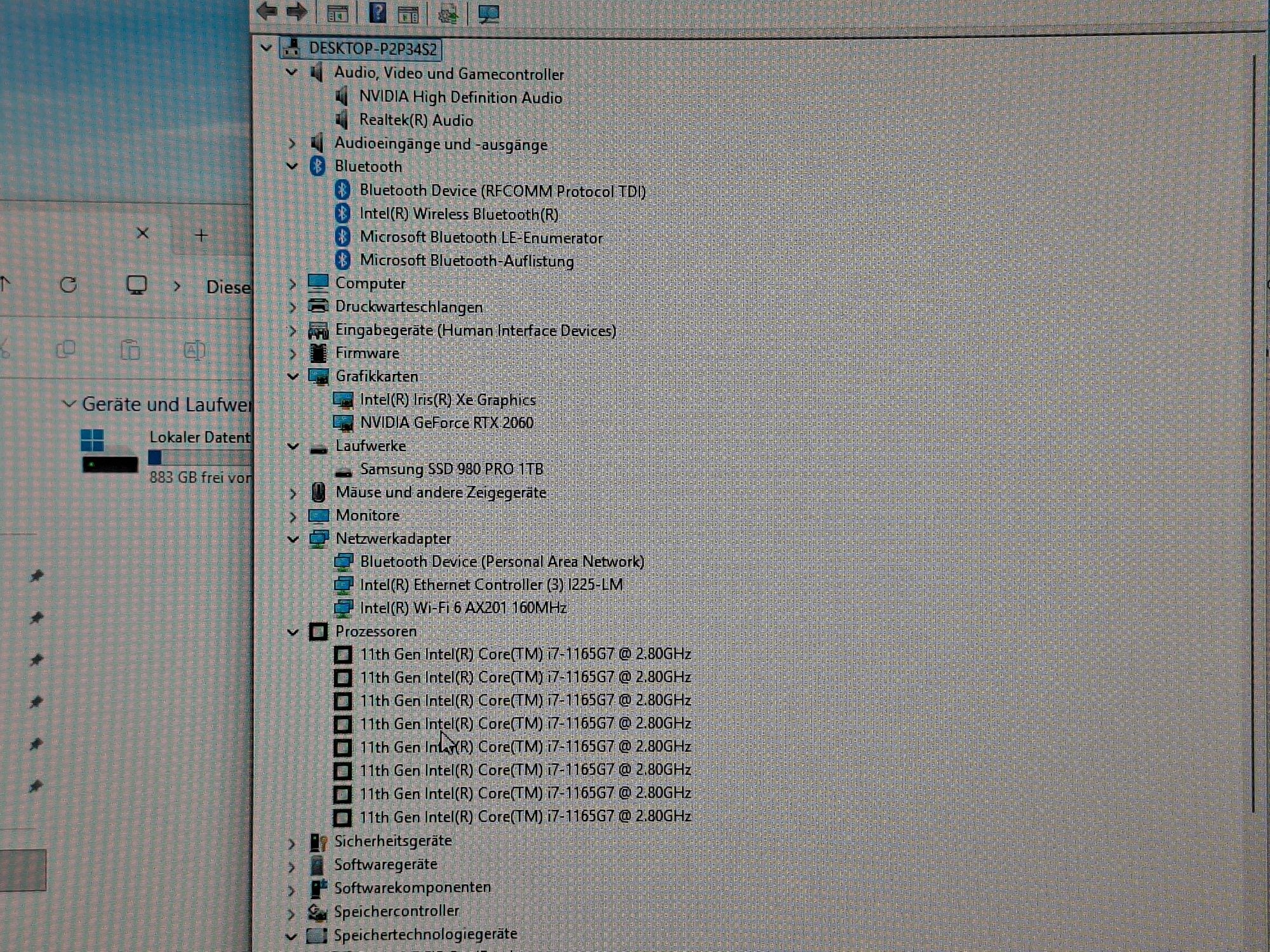Expand the Firmware category
This screenshot has height=952, width=1270.
pyautogui.click(x=292, y=354)
